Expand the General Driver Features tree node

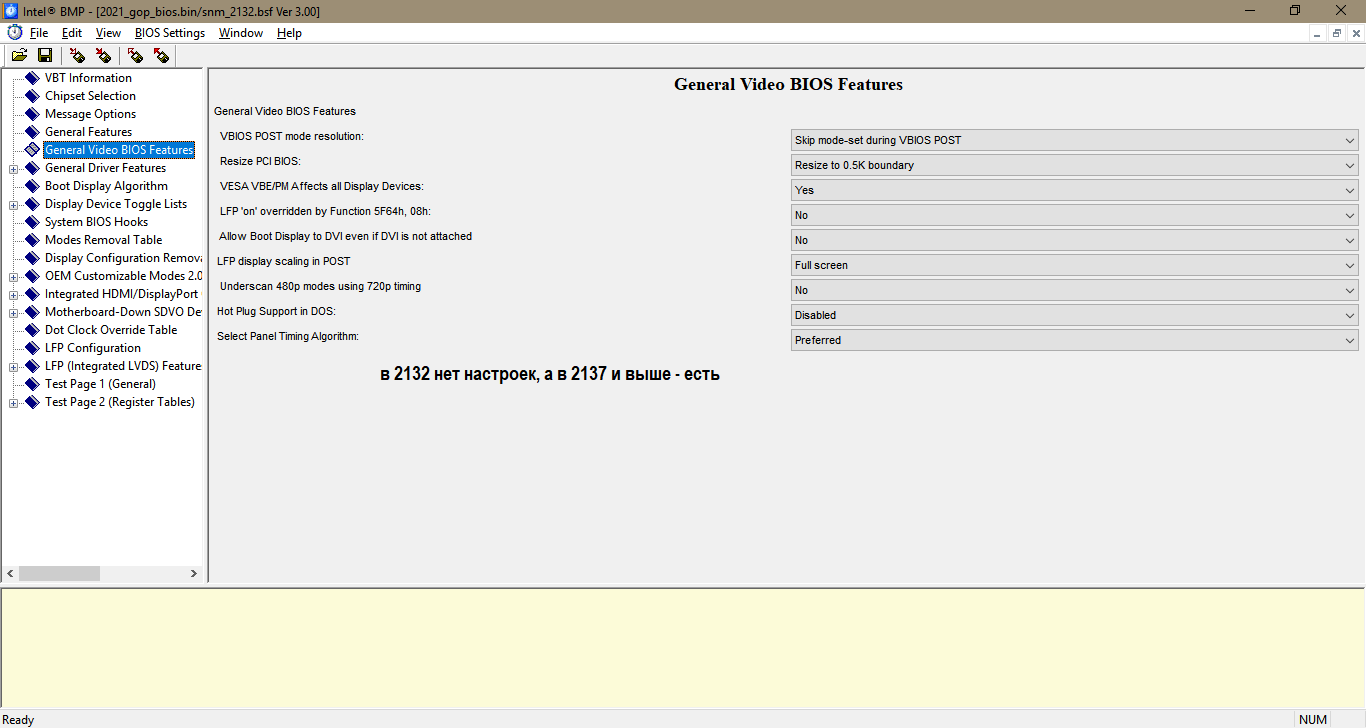pyautogui.click(x=14, y=168)
